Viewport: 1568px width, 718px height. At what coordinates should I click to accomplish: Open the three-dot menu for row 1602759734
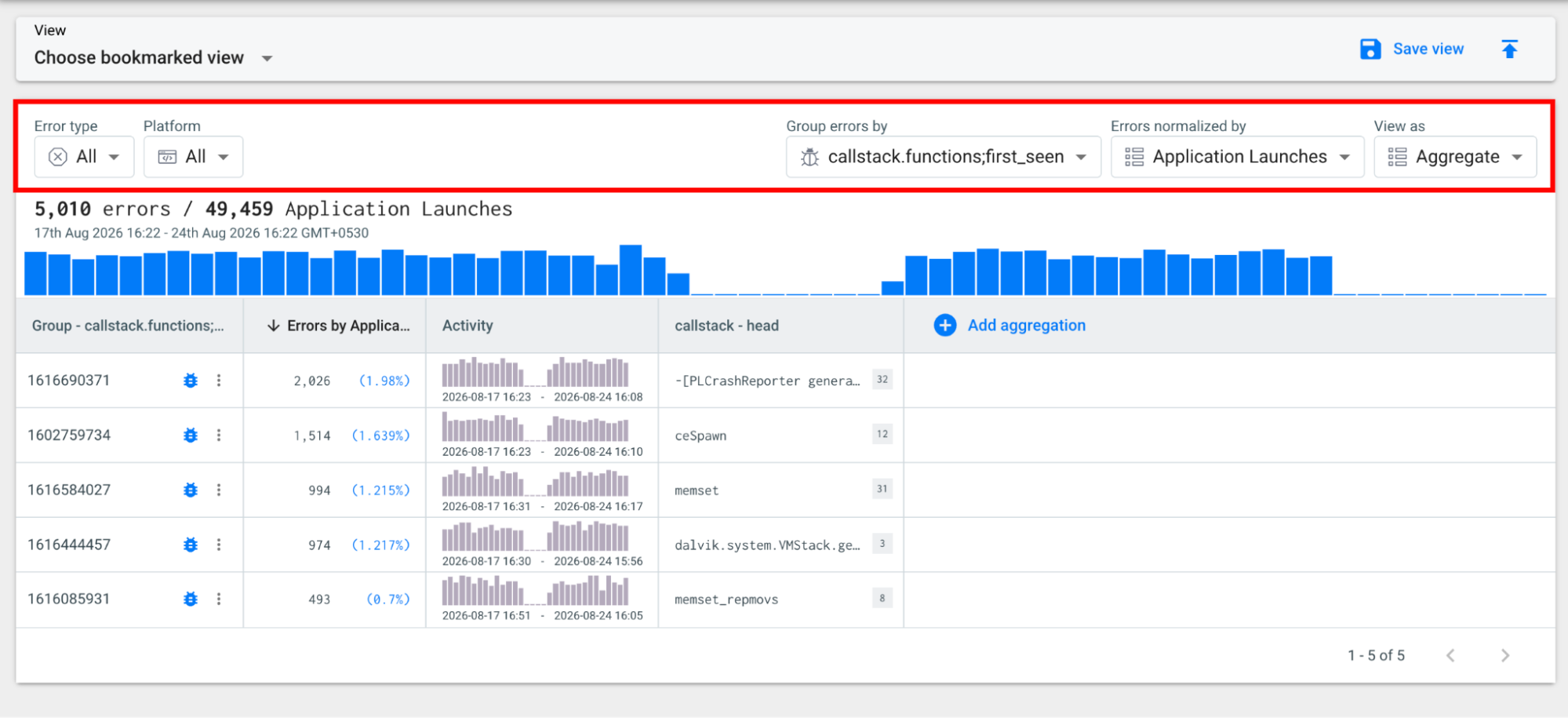click(219, 436)
